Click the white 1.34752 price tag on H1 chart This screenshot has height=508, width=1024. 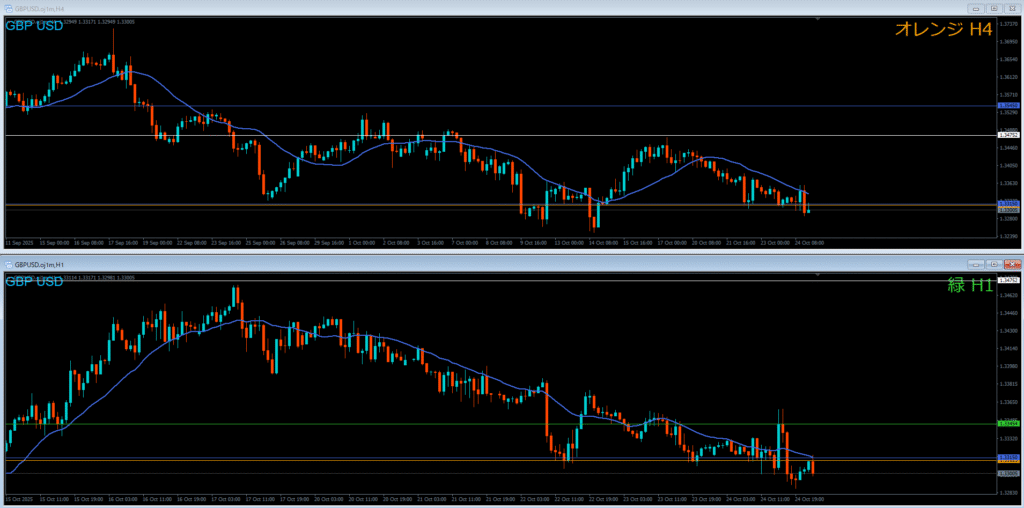pyautogui.click(x=1008, y=281)
